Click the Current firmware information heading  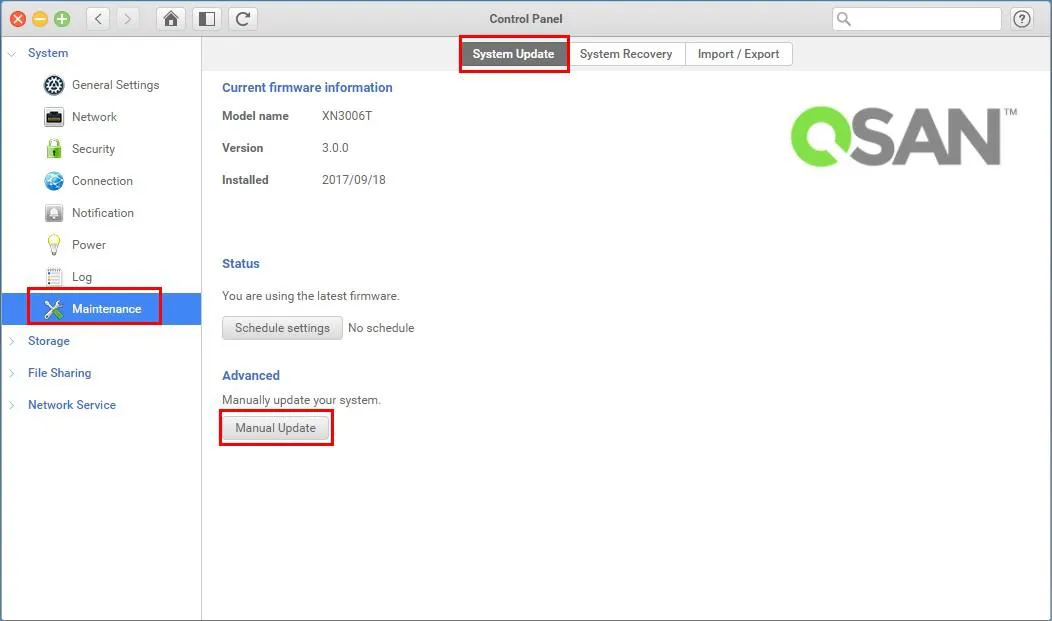click(x=307, y=88)
